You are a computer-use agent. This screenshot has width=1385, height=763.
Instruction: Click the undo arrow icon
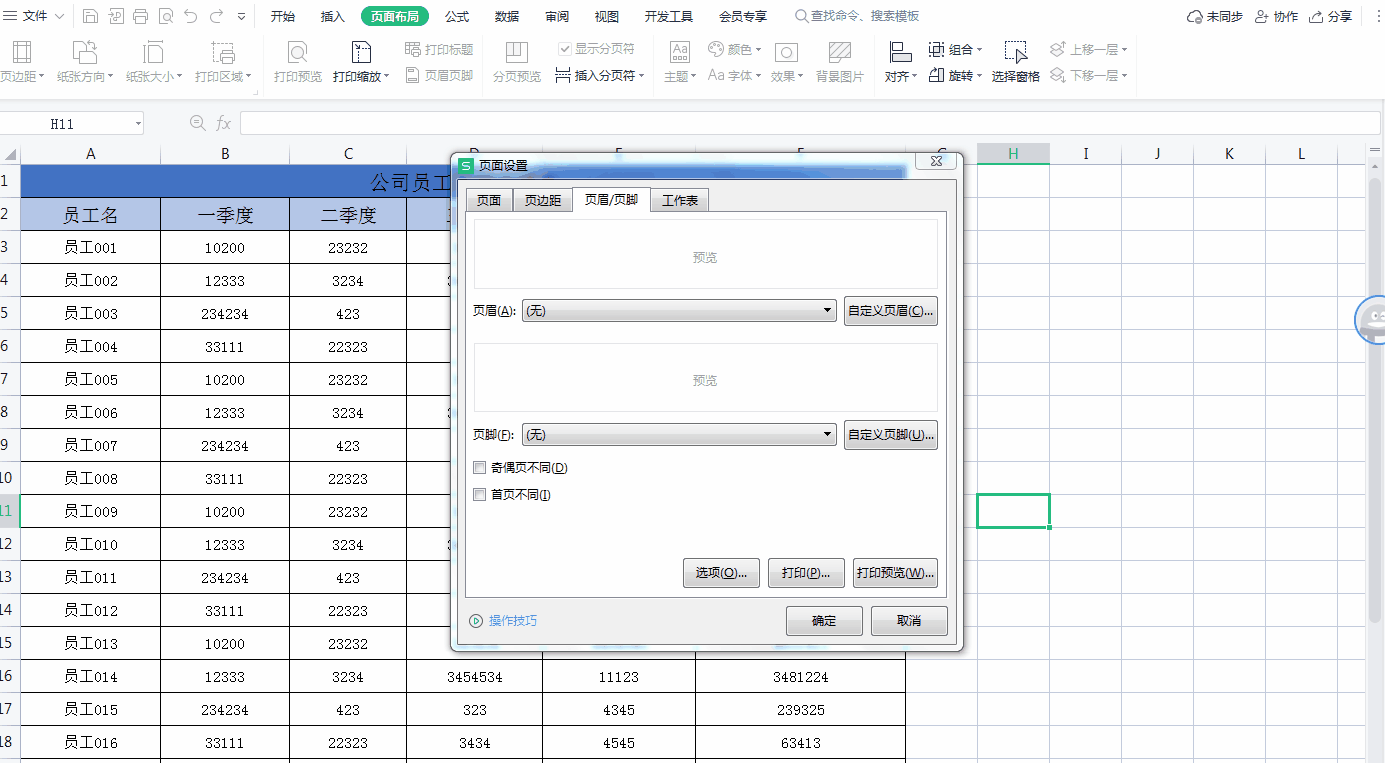191,16
